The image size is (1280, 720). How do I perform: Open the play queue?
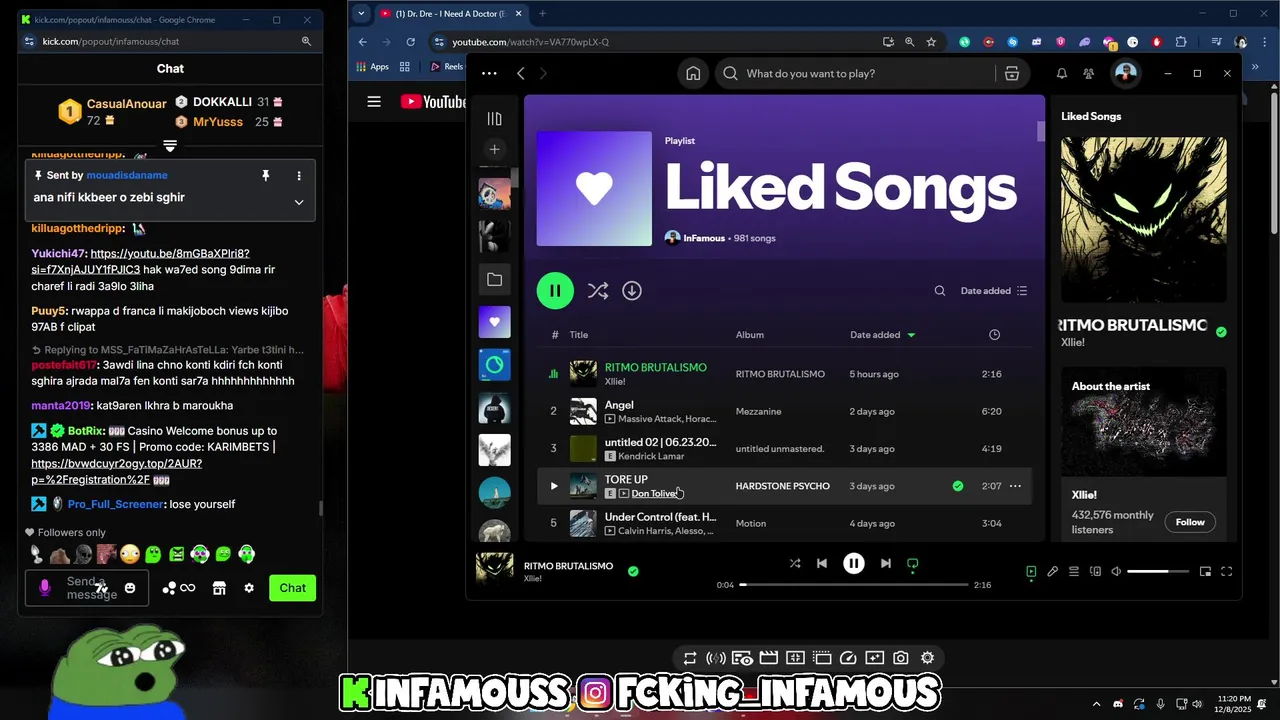[x=1074, y=572]
